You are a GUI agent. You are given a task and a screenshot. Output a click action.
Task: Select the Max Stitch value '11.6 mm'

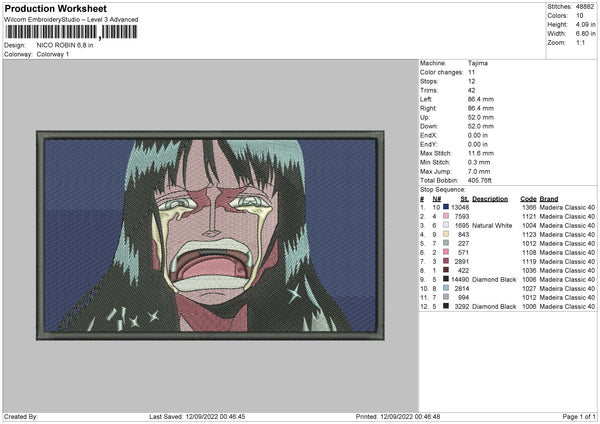pos(481,153)
